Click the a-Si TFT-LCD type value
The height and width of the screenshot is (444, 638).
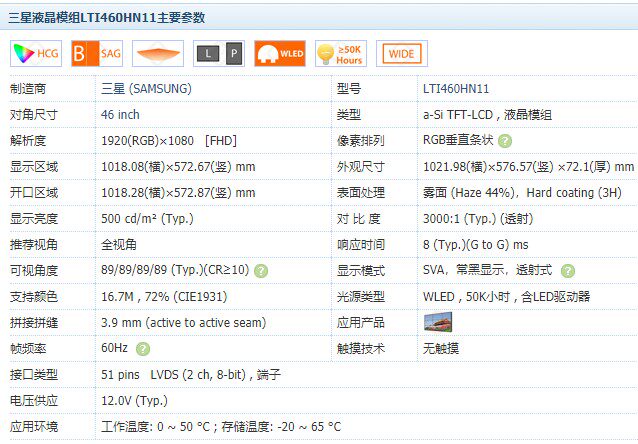[x=487, y=114]
